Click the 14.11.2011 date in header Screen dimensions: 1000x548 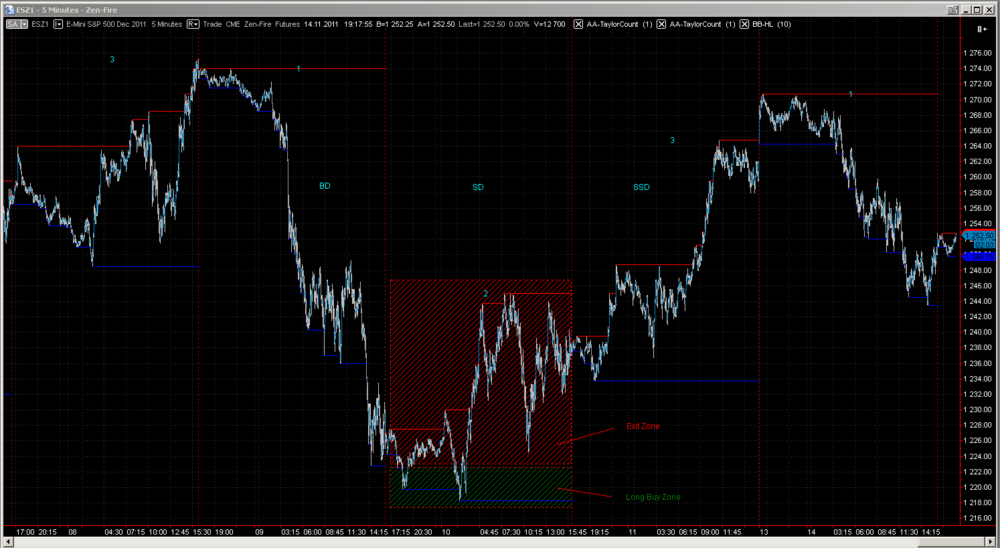(321, 24)
